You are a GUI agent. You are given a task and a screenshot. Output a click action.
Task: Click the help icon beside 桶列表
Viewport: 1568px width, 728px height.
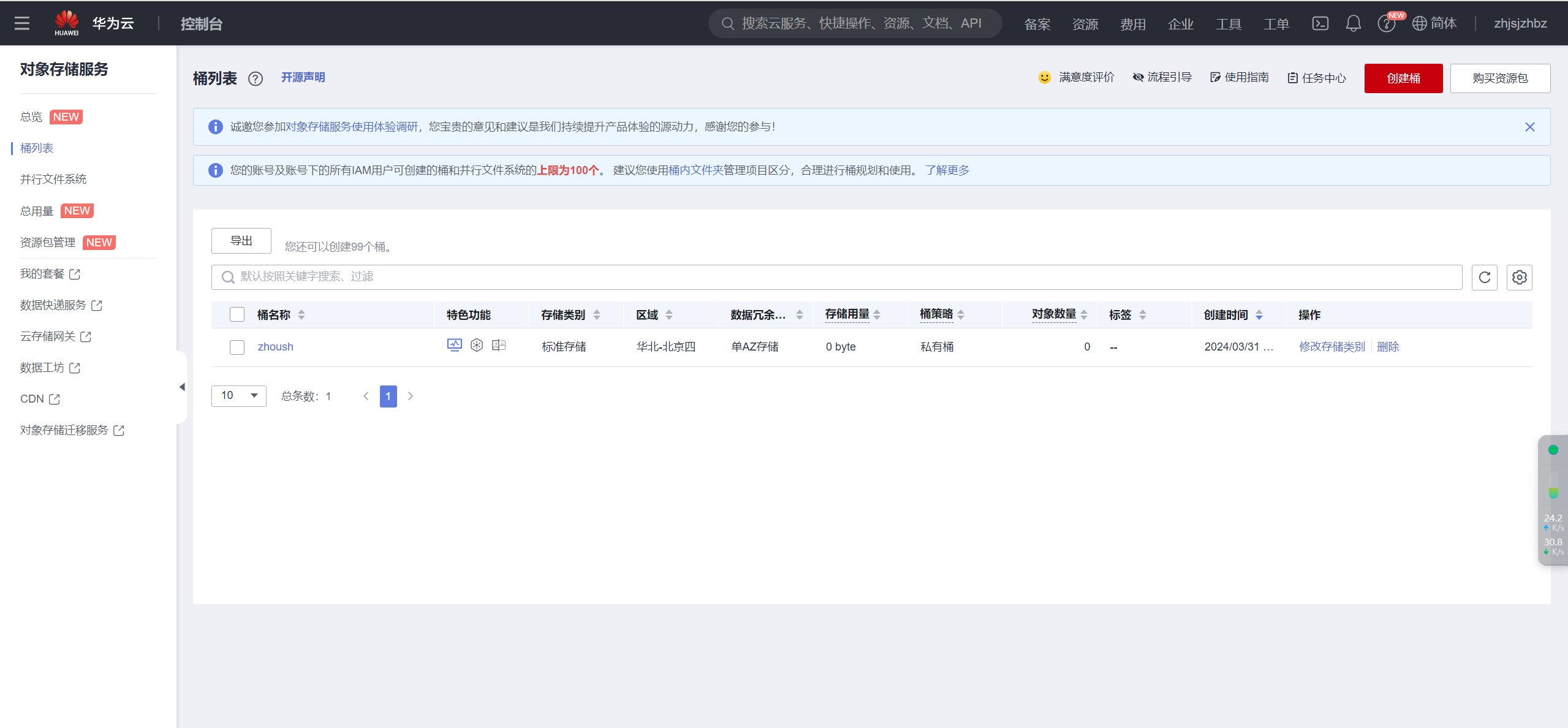click(x=256, y=78)
